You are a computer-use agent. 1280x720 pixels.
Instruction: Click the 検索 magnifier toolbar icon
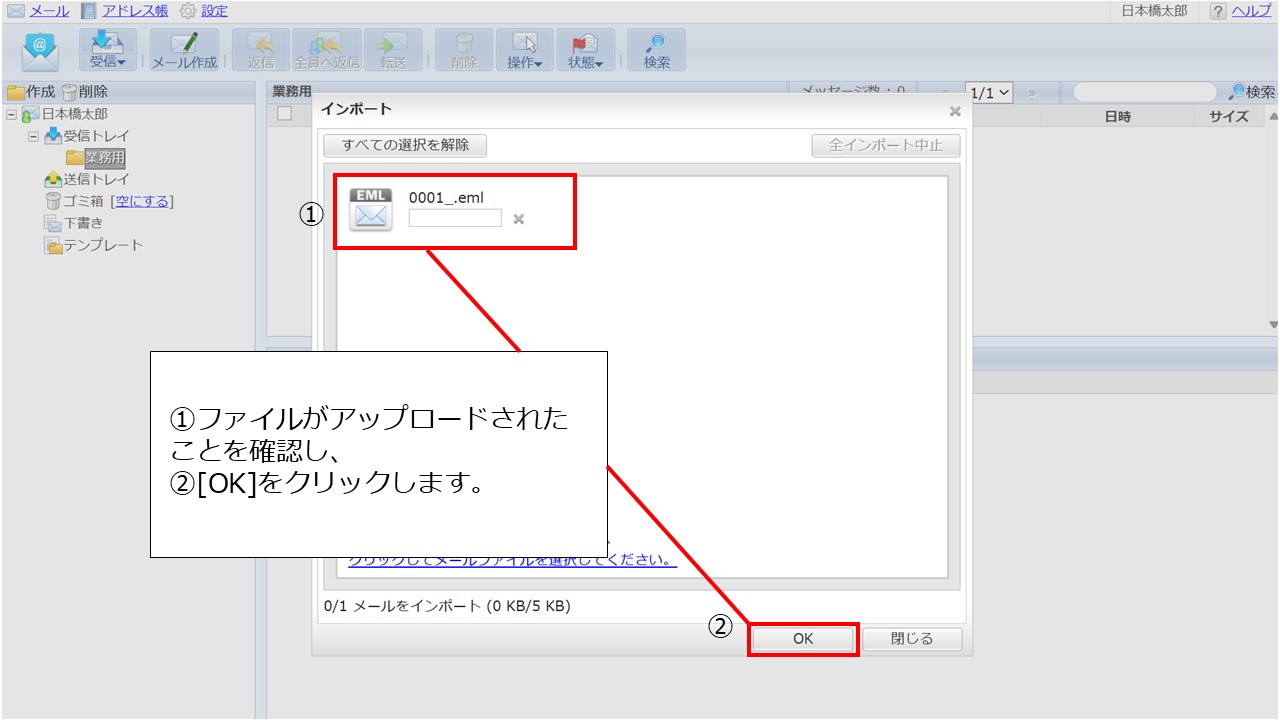pos(656,50)
